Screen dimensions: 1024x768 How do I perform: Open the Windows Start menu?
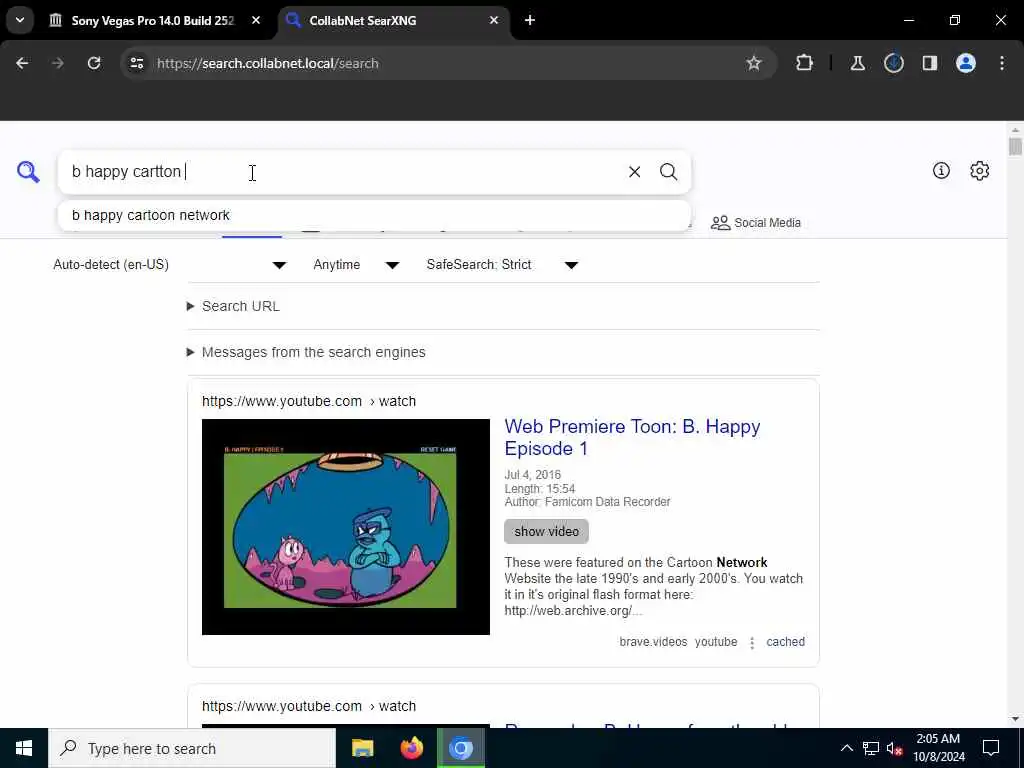[24, 748]
